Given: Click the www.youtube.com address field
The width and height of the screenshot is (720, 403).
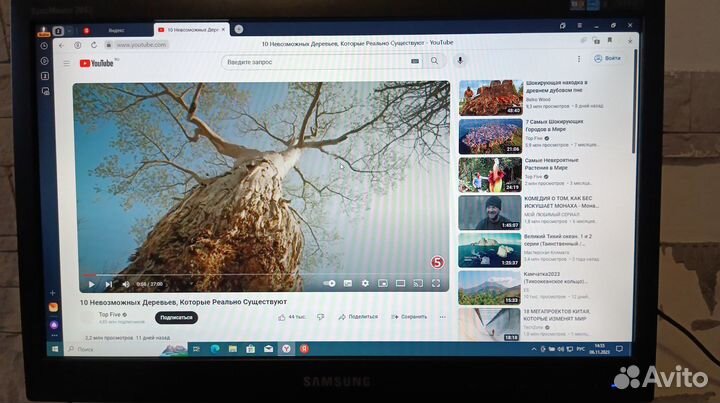Looking at the screenshot, I should [x=141, y=45].
